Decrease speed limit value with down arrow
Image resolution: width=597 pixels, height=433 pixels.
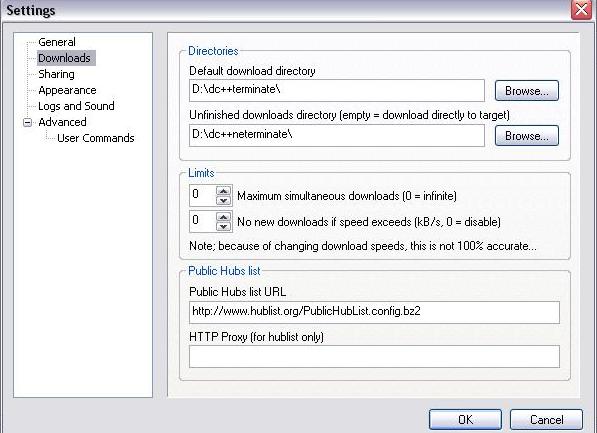click(x=223, y=227)
